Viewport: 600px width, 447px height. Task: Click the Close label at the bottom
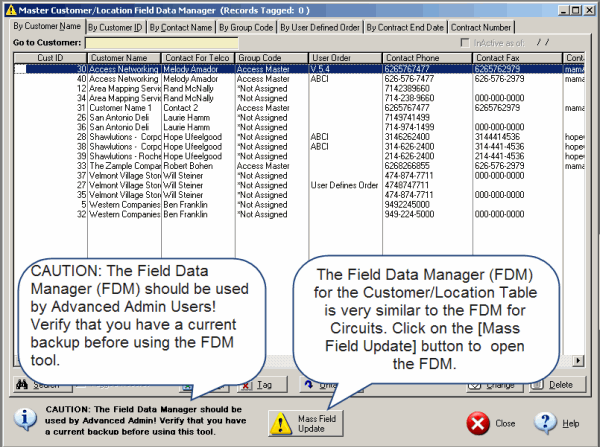pyautogui.click(x=505, y=424)
